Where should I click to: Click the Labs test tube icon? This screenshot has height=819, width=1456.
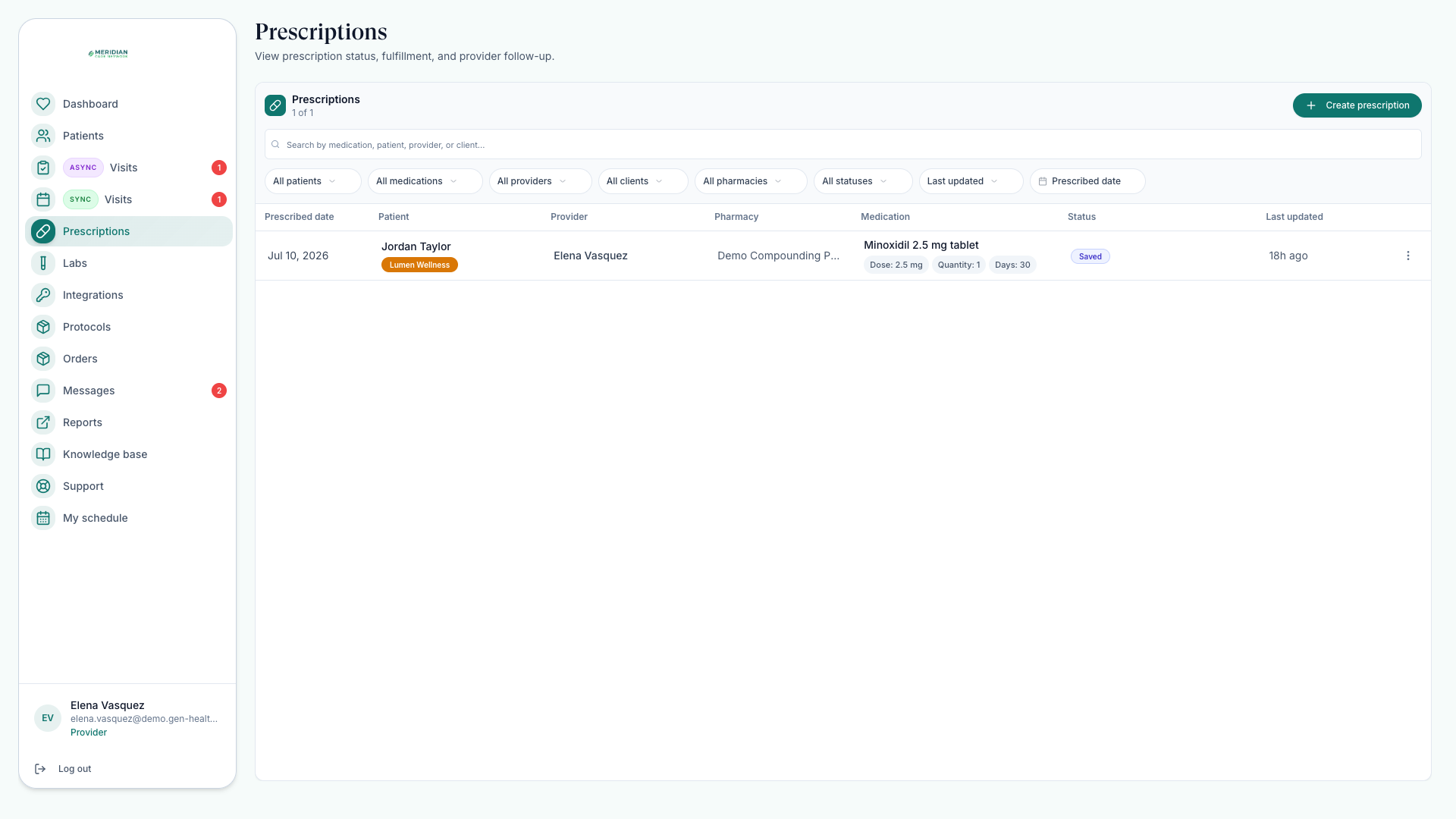(43, 263)
